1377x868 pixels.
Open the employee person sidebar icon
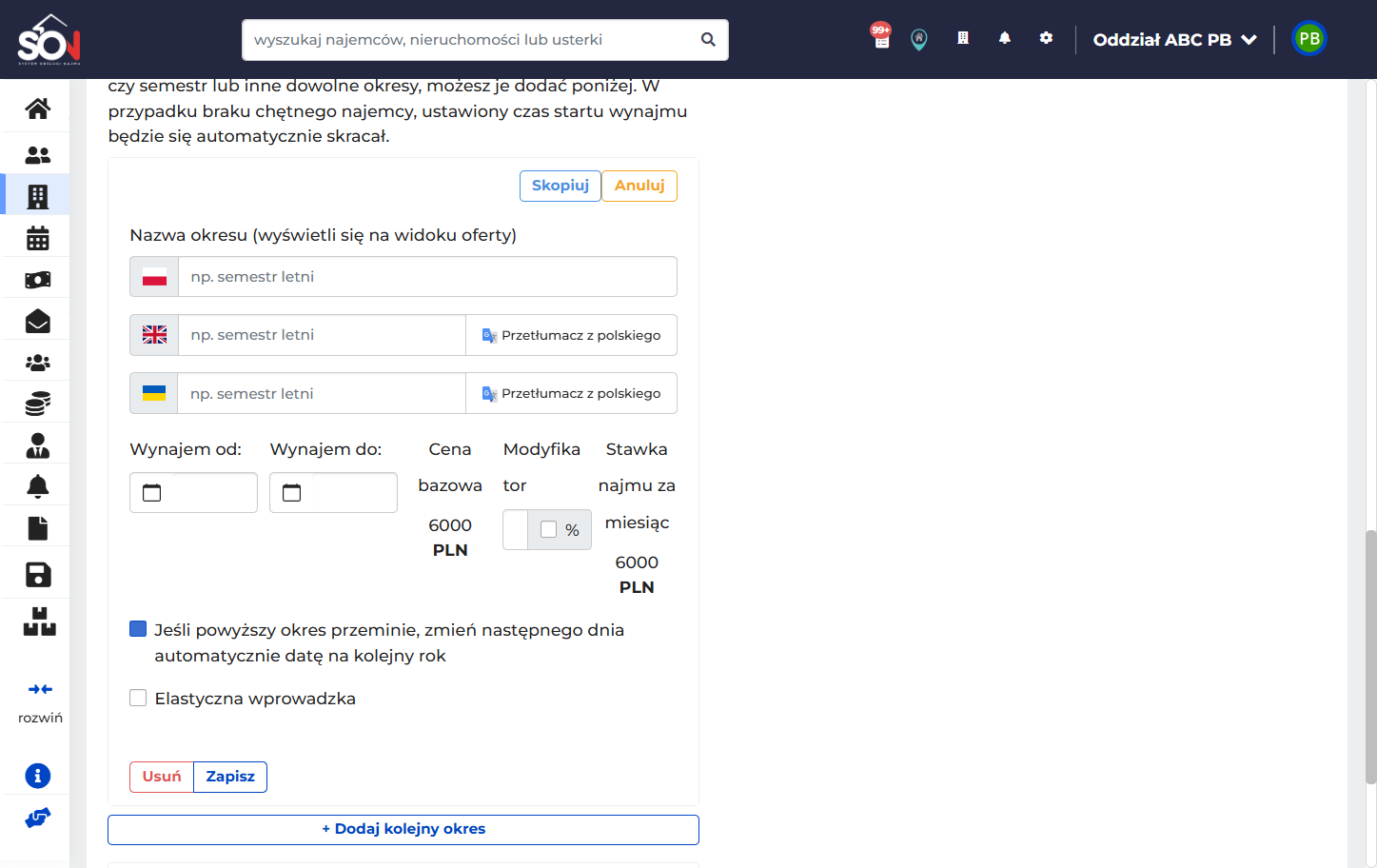point(38,445)
